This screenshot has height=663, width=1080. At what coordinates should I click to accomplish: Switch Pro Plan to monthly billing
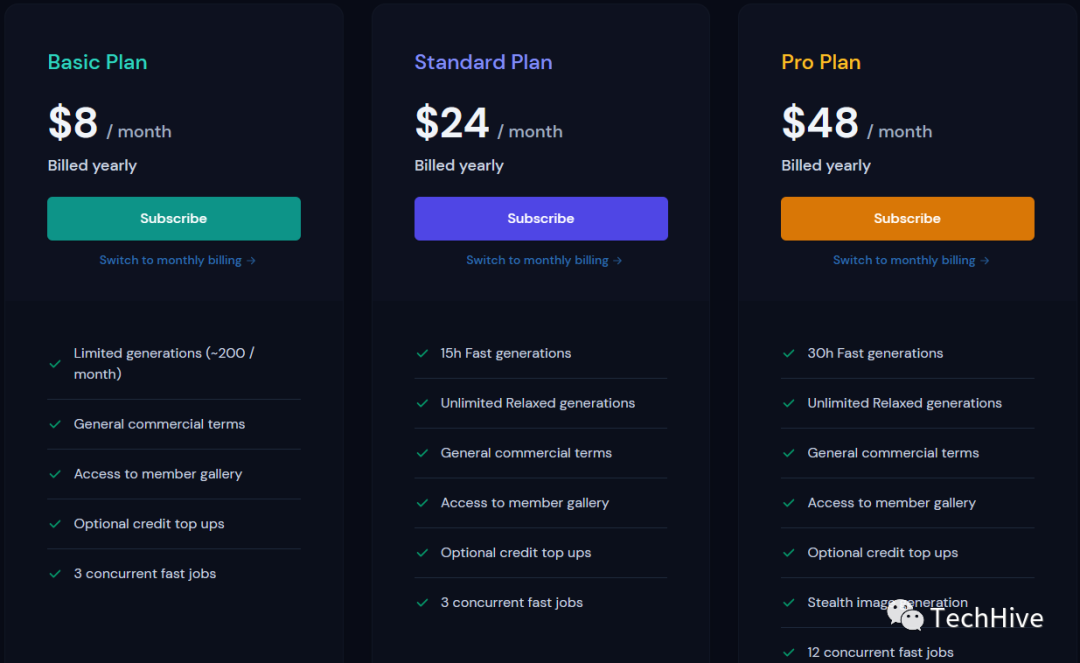click(x=911, y=260)
